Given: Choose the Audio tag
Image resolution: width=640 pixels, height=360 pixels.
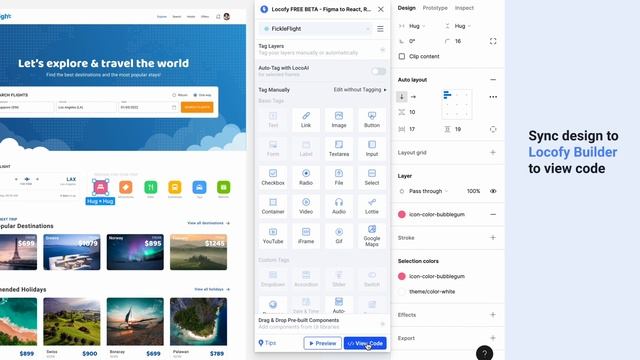Looking at the screenshot, I should pos(339,207).
